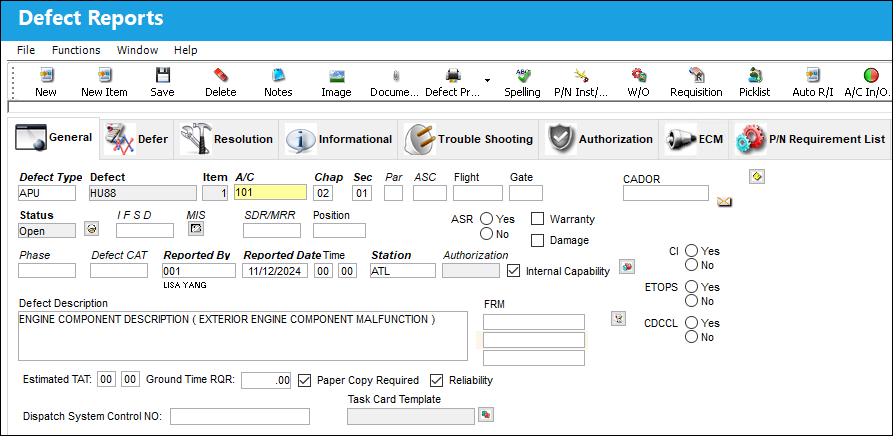Click the Dispatch System Control NO field
The height and width of the screenshot is (436, 893).
point(240,416)
